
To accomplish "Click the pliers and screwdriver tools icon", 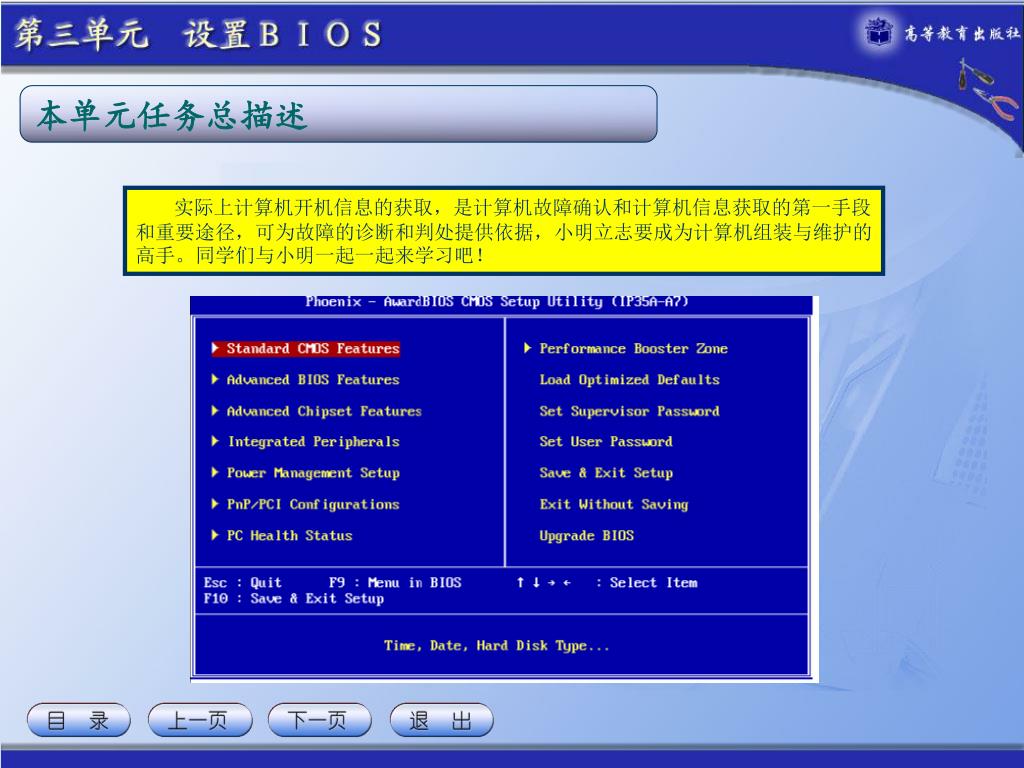I will (x=988, y=89).
